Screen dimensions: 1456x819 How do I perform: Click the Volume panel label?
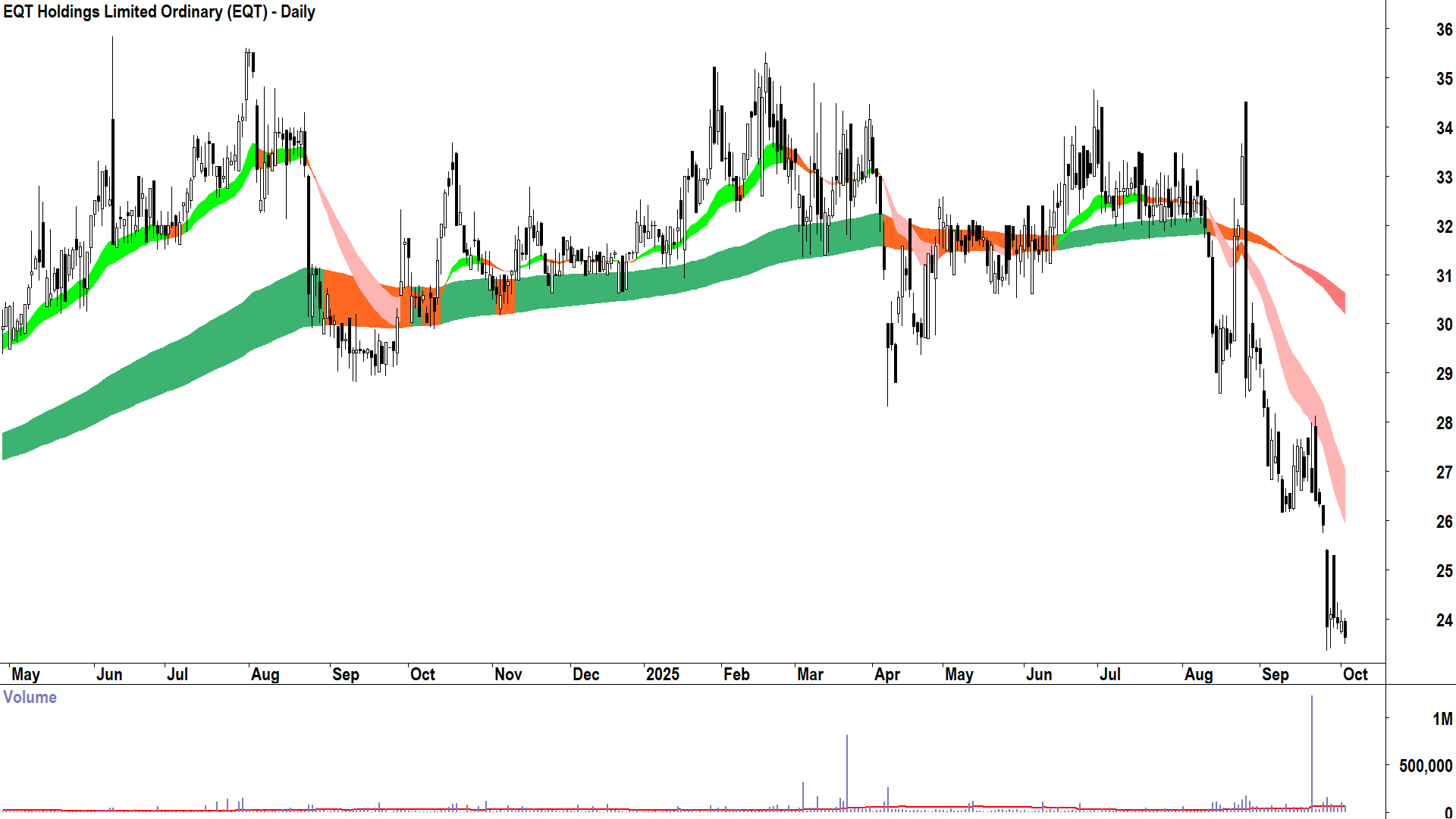30,698
